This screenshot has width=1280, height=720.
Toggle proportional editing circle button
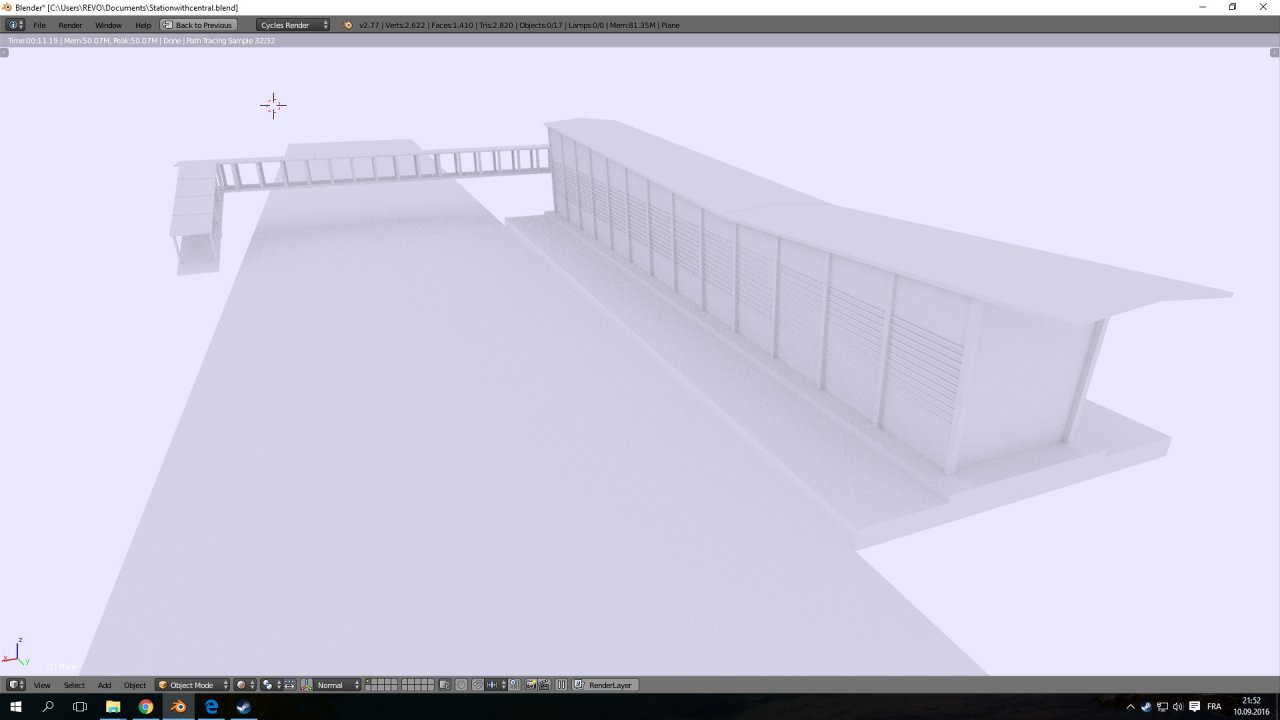pyautogui.click(x=461, y=685)
